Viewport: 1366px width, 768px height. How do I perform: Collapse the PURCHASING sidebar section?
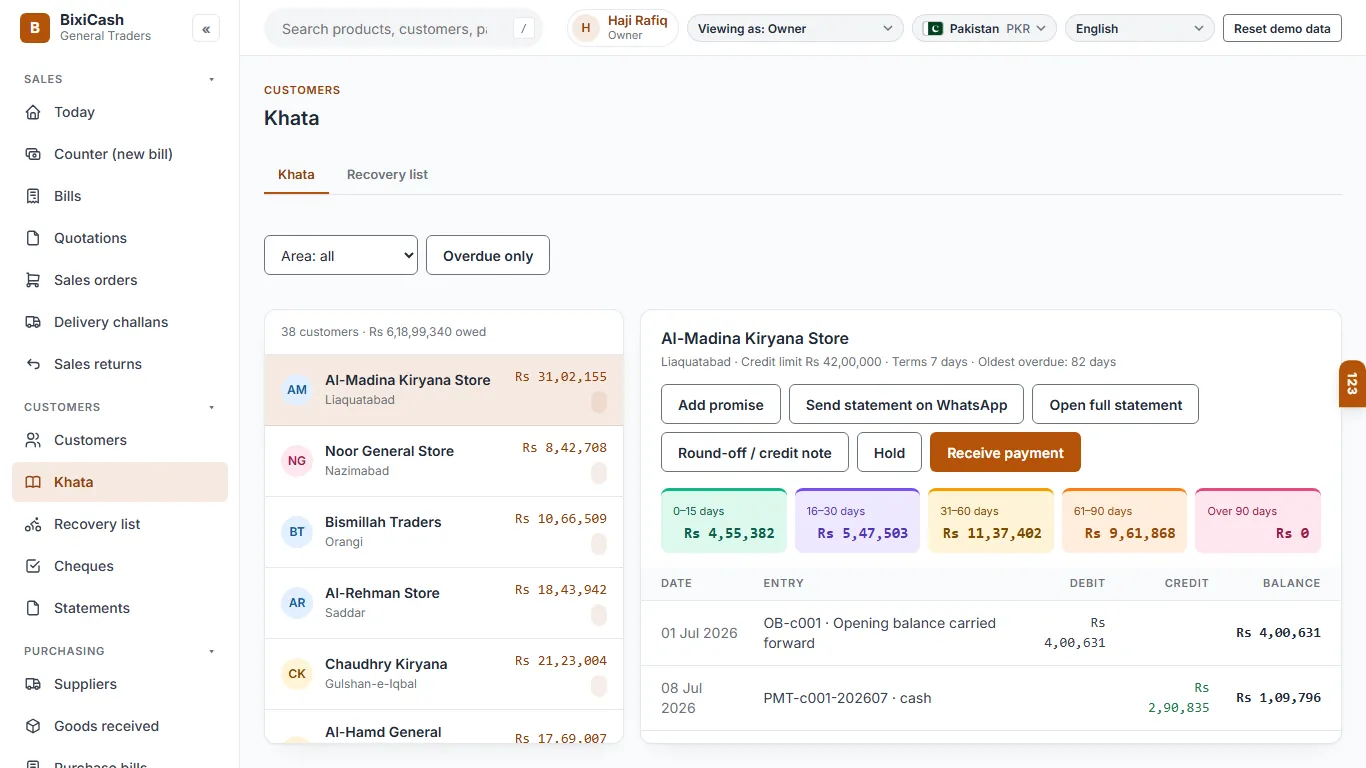[x=211, y=651]
